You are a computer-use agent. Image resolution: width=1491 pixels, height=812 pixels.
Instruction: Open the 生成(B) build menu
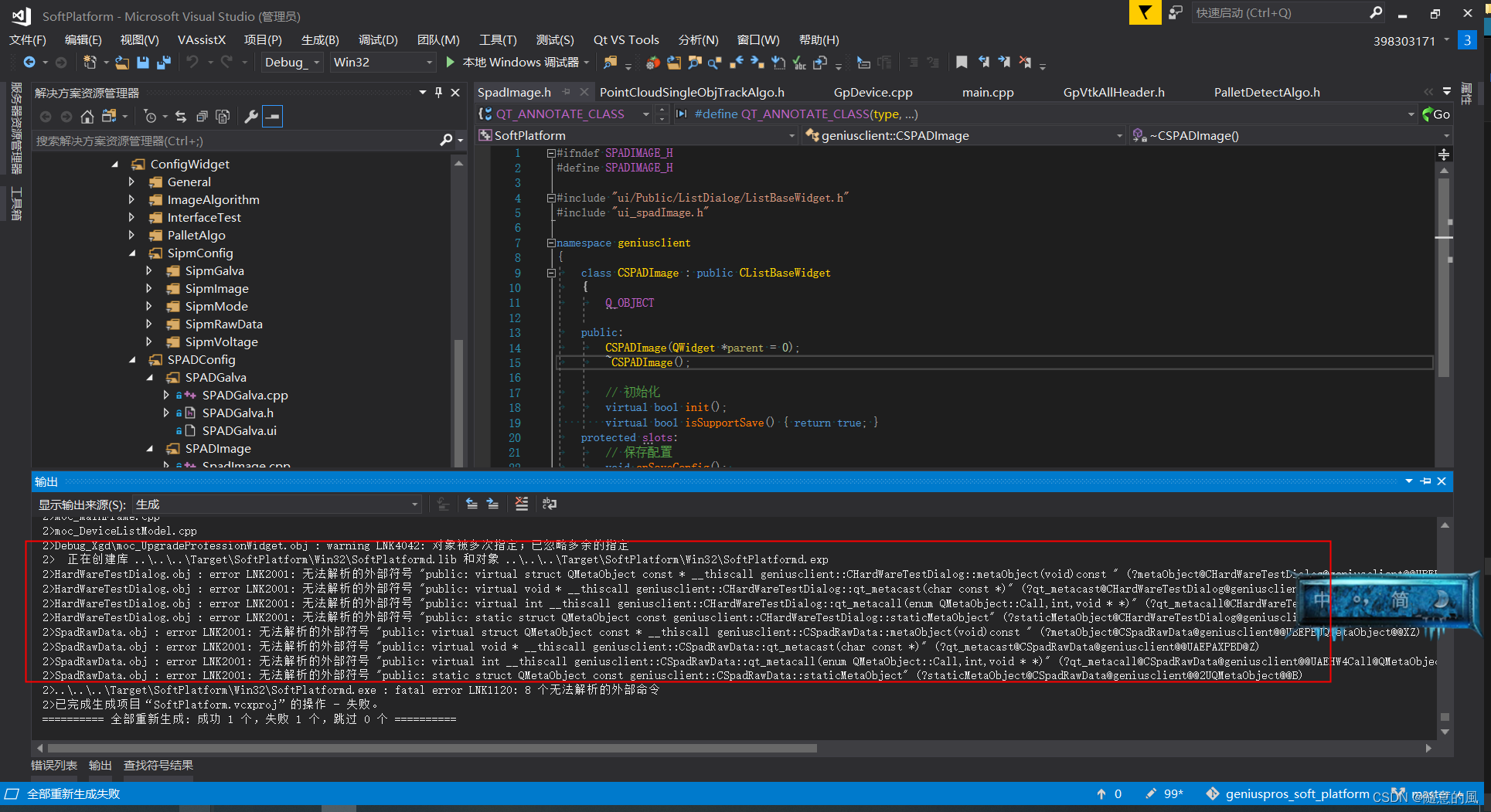click(x=320, y=40)
